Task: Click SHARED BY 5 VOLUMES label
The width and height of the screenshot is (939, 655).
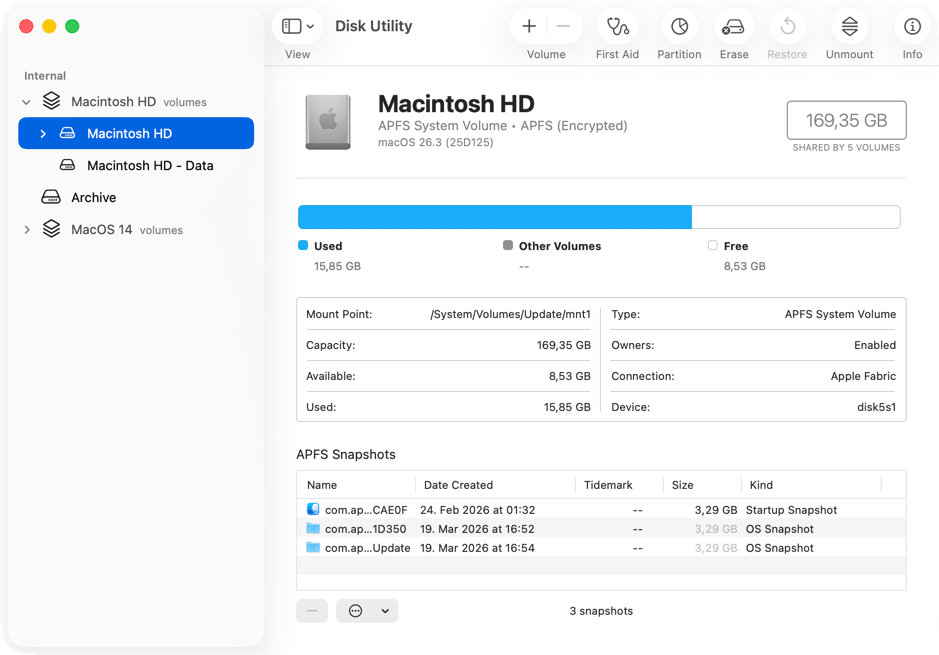Action: click(x=846, y=147)
